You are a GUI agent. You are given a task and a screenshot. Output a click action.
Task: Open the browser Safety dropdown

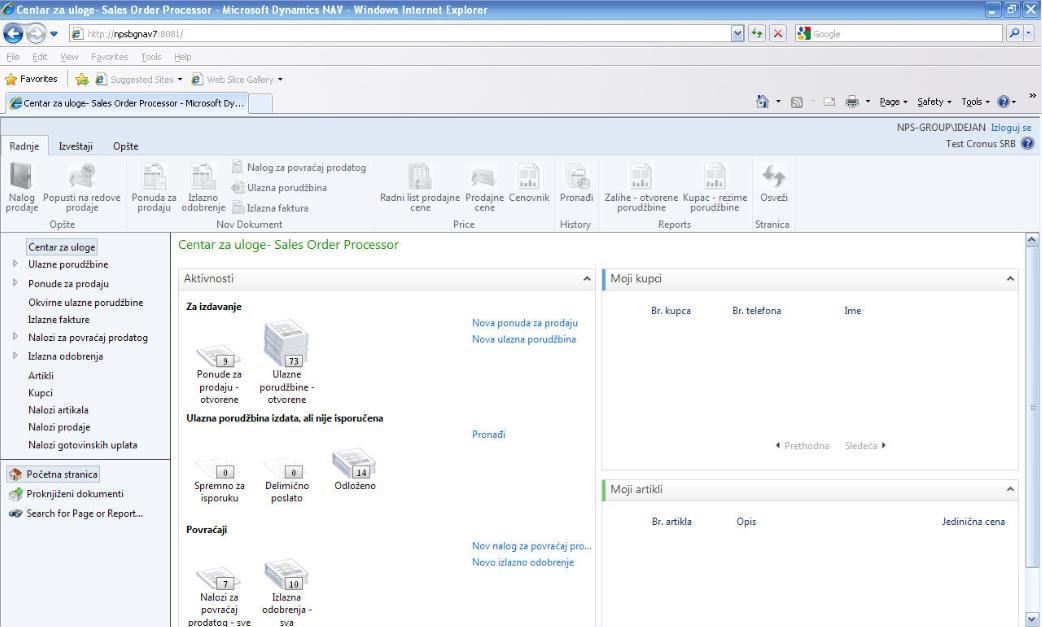tap(934, 102)
